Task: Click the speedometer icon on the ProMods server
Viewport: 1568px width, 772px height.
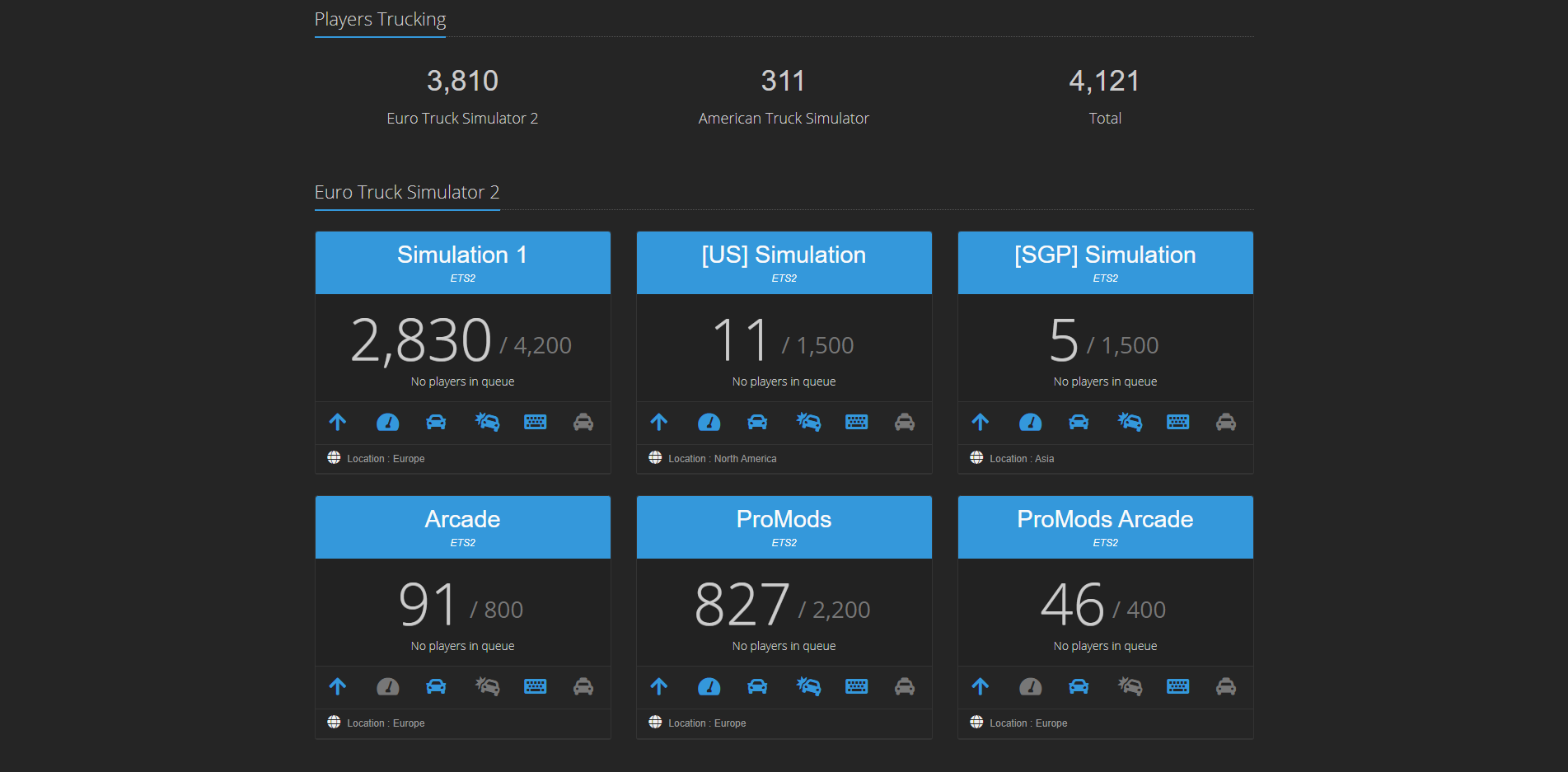Action: click(709, 686)
